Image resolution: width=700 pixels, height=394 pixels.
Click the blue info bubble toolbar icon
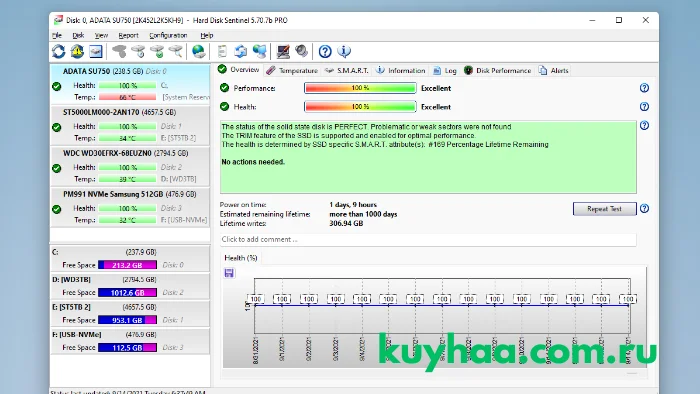click(344, 52)
